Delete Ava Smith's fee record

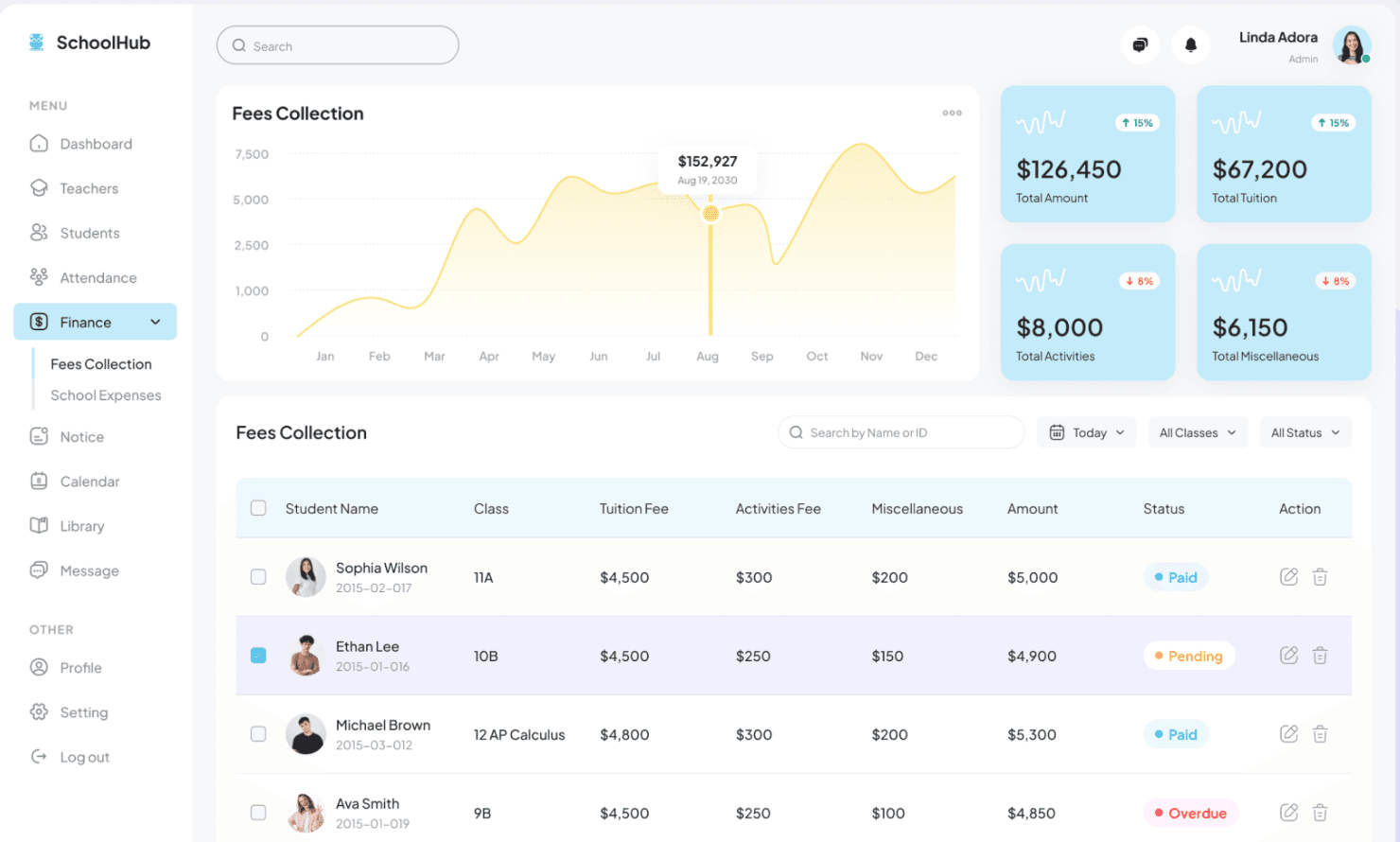click(1320, 812)
